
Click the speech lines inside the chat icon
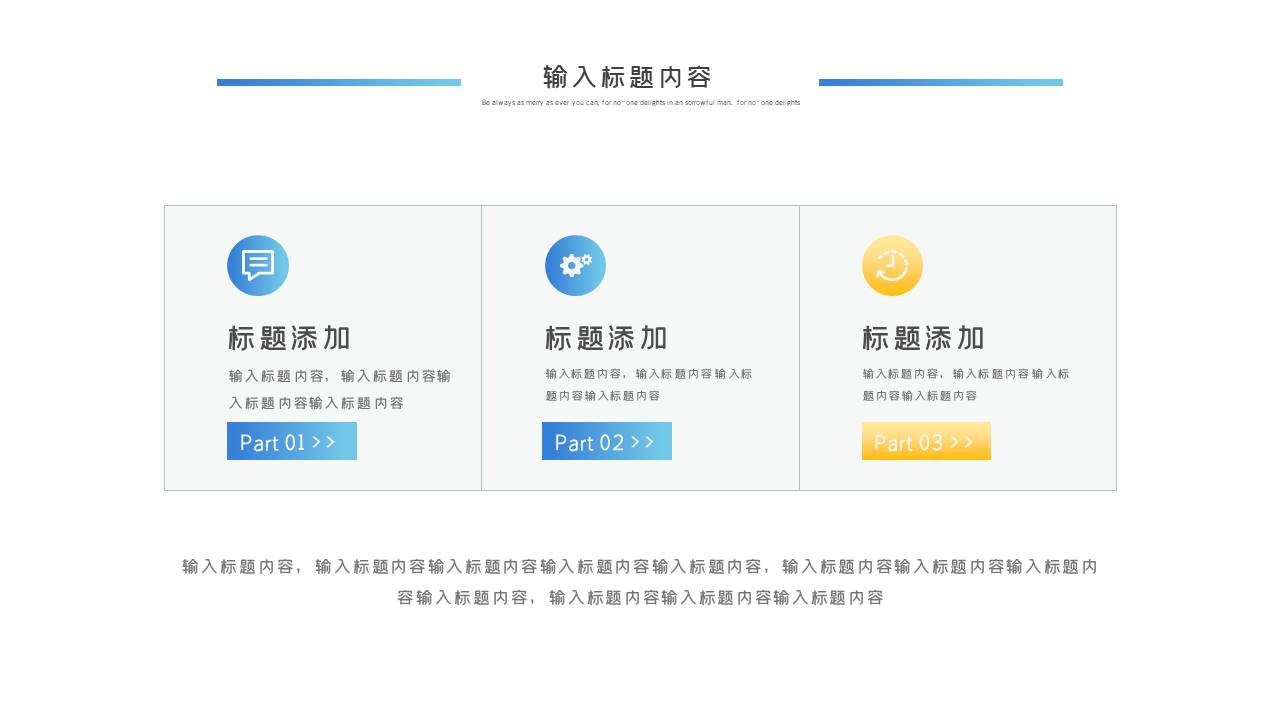point(256,262)
